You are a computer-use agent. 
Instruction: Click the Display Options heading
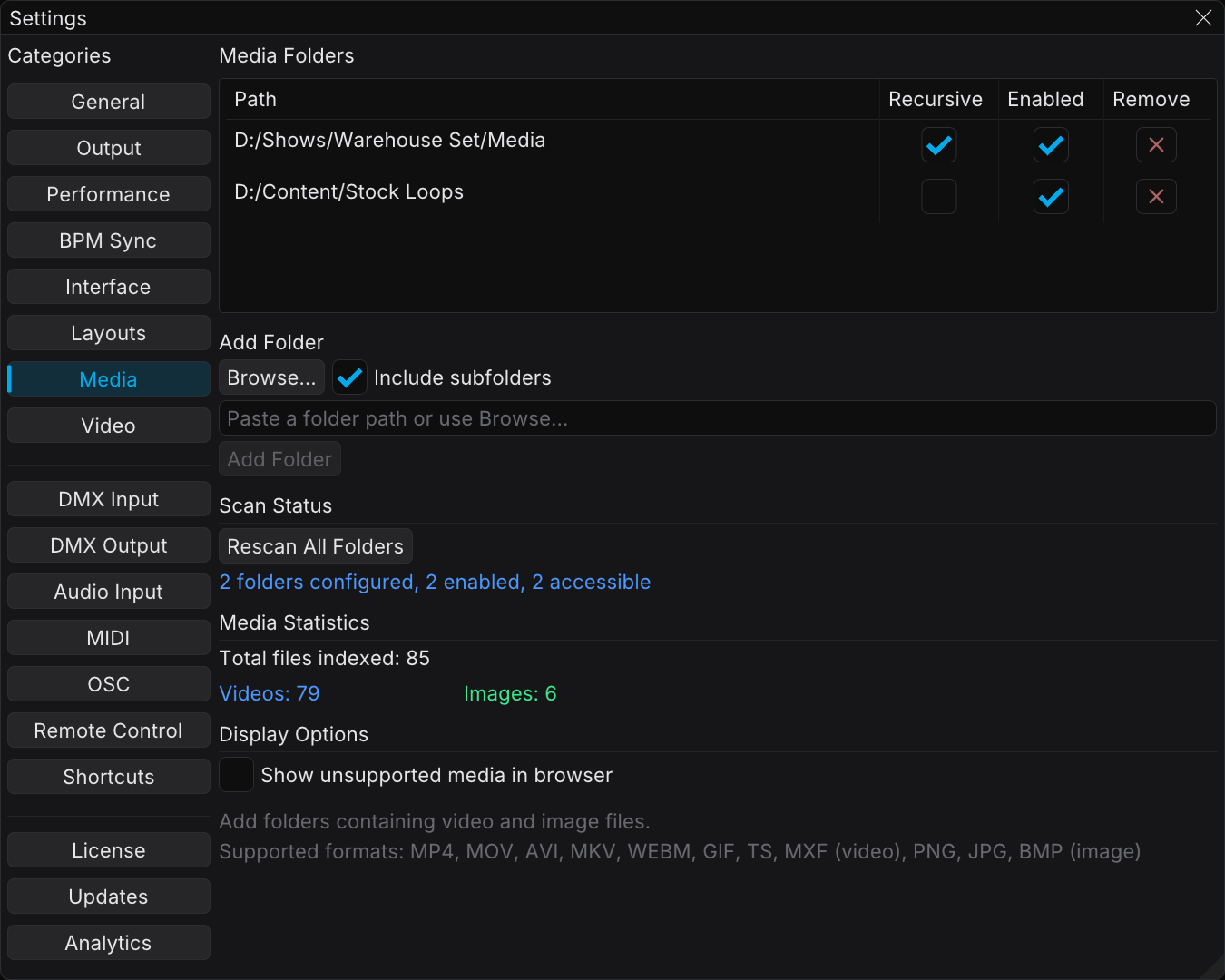tap(294, 734)
